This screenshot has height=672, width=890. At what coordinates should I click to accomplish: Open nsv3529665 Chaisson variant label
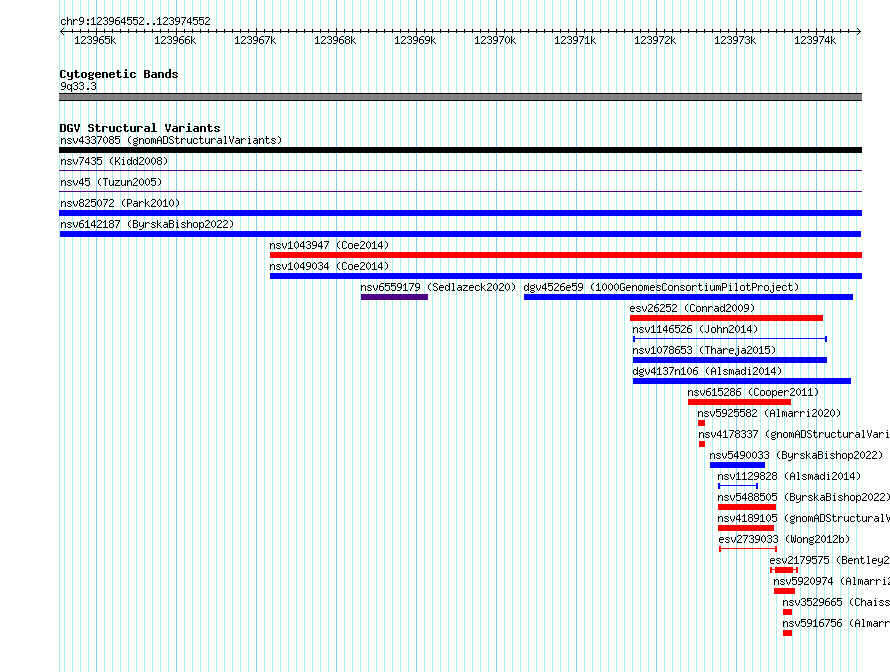(x=836, y=602)
